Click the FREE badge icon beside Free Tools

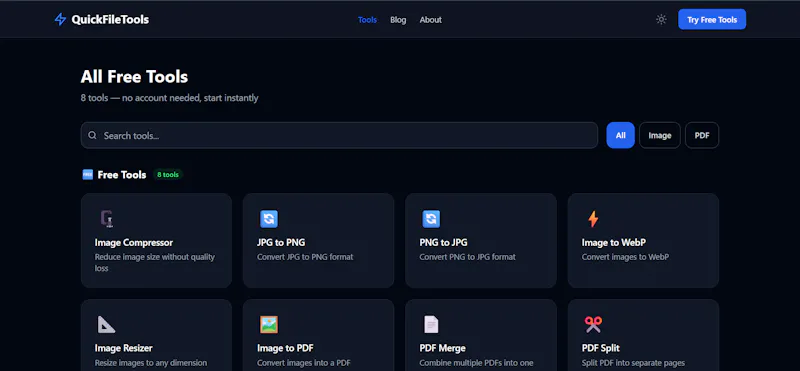point(88,175)
